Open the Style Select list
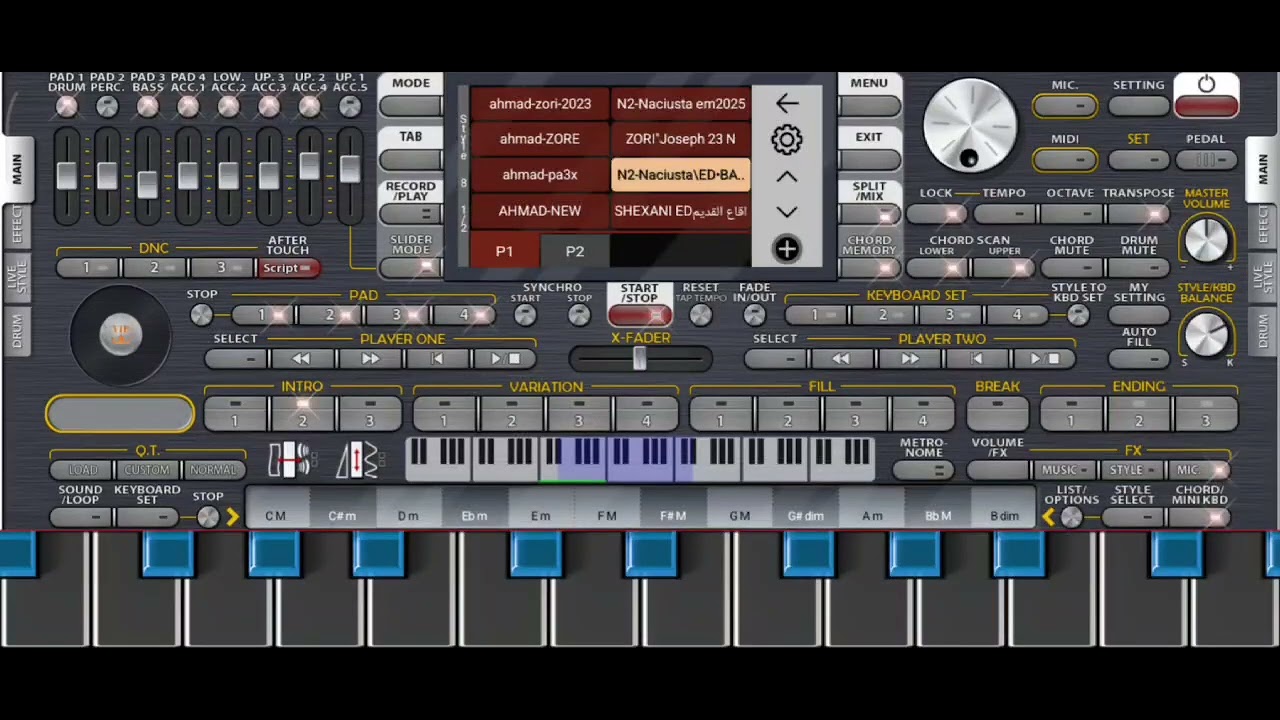Screen dimensions: 1280x720 pos(1133,517)
